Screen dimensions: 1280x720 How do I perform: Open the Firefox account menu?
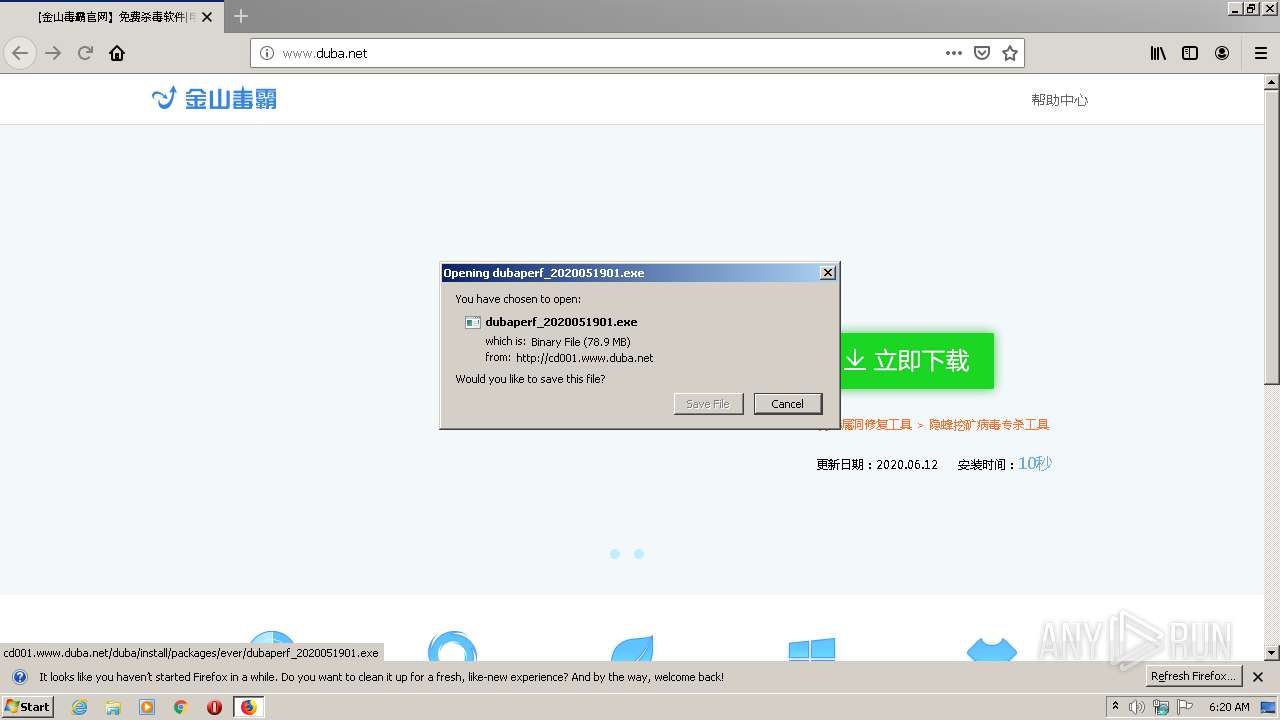1222,53
